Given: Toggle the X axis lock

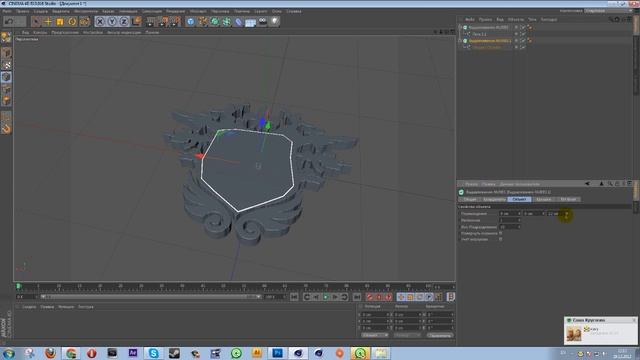Looking at the screenshot, I should [x=100, y=21].
